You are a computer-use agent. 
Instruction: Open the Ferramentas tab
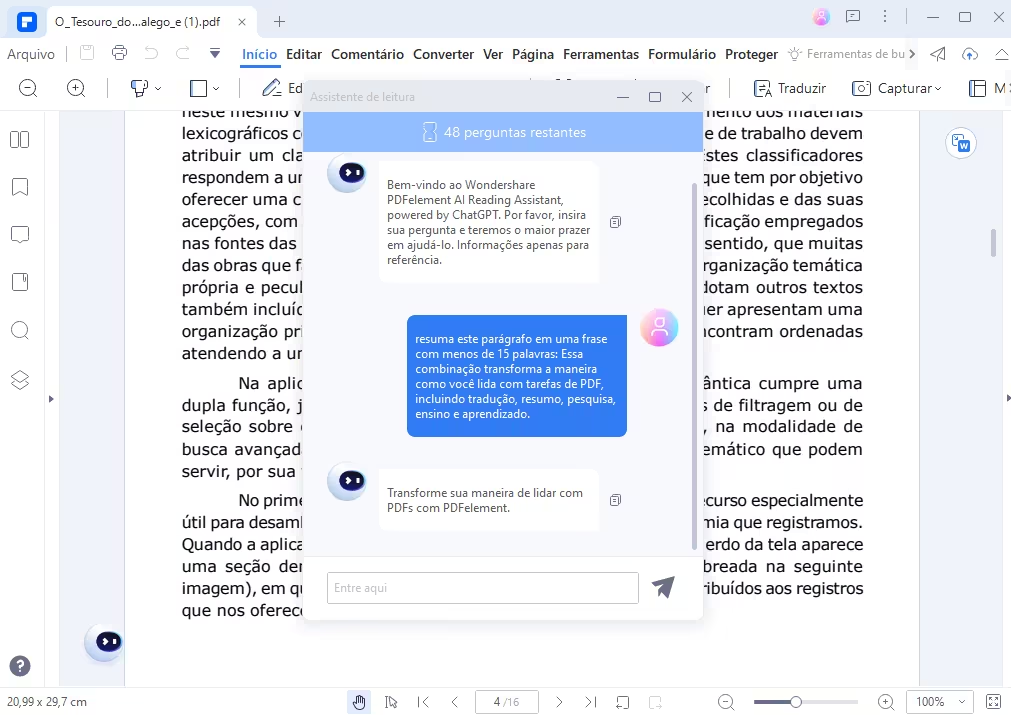[601, 54]
